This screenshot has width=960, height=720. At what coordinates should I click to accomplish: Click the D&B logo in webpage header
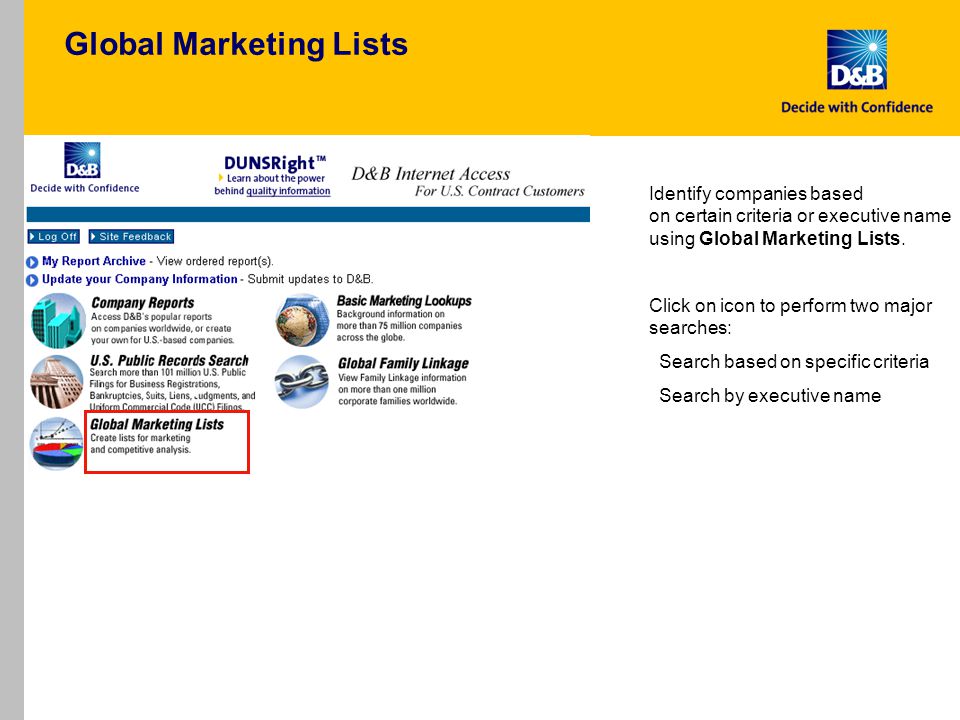(82, 160)
